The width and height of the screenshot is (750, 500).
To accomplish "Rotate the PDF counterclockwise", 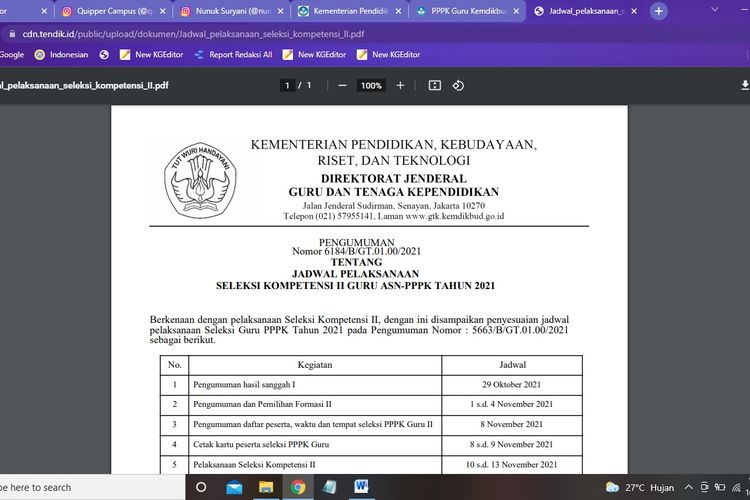I will [458, 86].
